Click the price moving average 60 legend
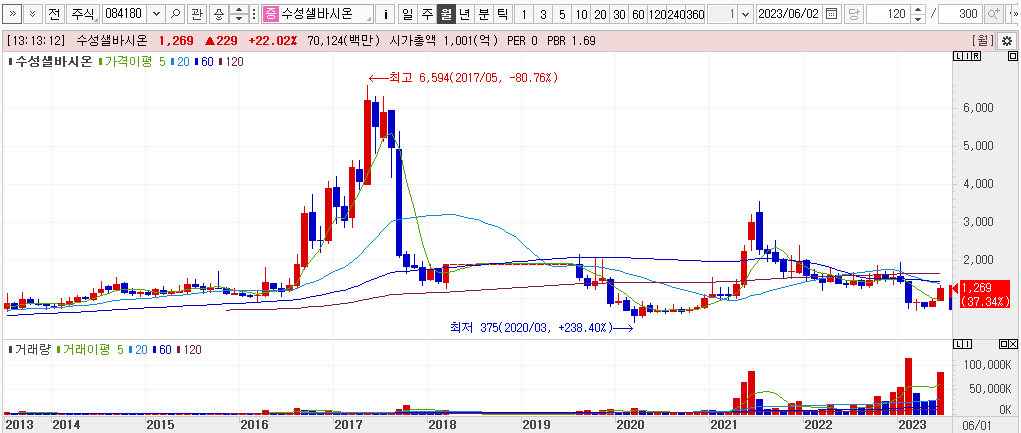 [x=205, y=64]
